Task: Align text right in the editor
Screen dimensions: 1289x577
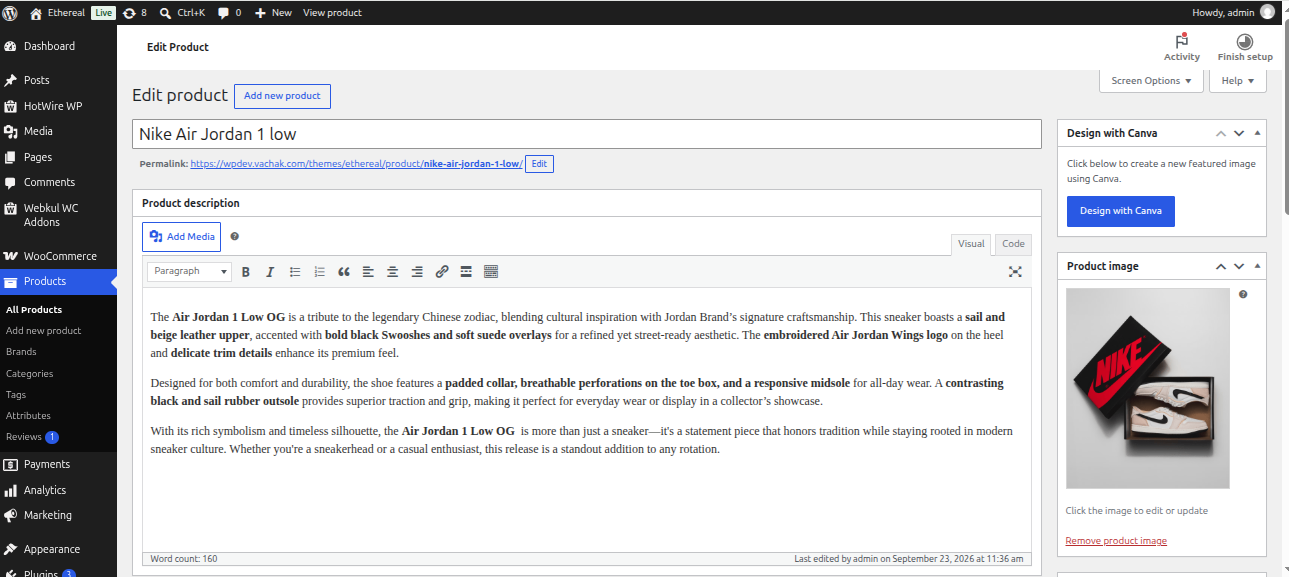Action: point(417,272)
